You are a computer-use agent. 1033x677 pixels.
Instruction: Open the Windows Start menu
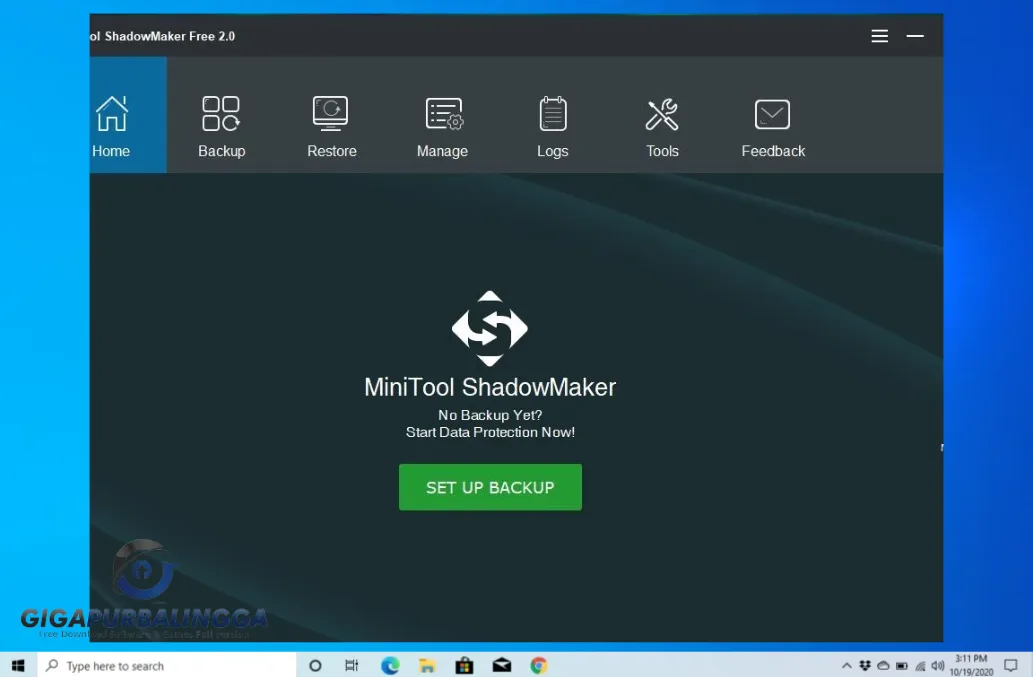(x=18, y=665)
